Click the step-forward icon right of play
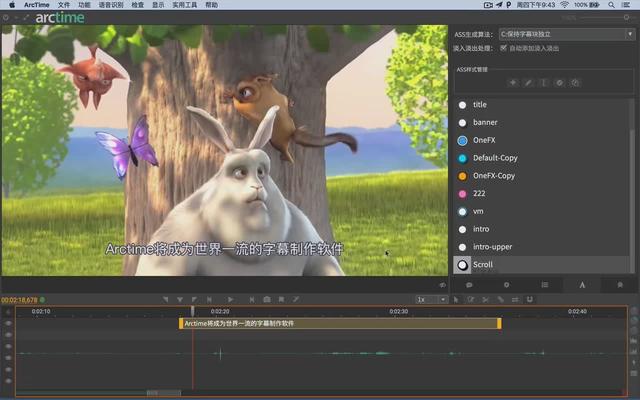The width and height of the screenshot is (640, 400). click(252, 300)
